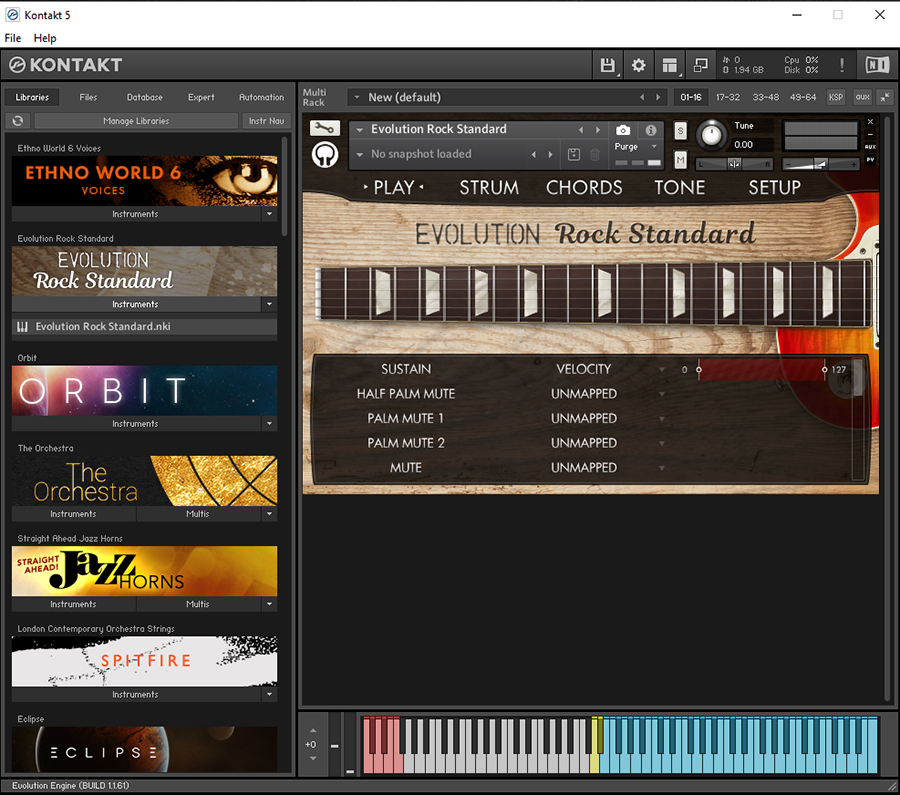
Task: Click the libraries list scrollbar
Action: [284, 185]
